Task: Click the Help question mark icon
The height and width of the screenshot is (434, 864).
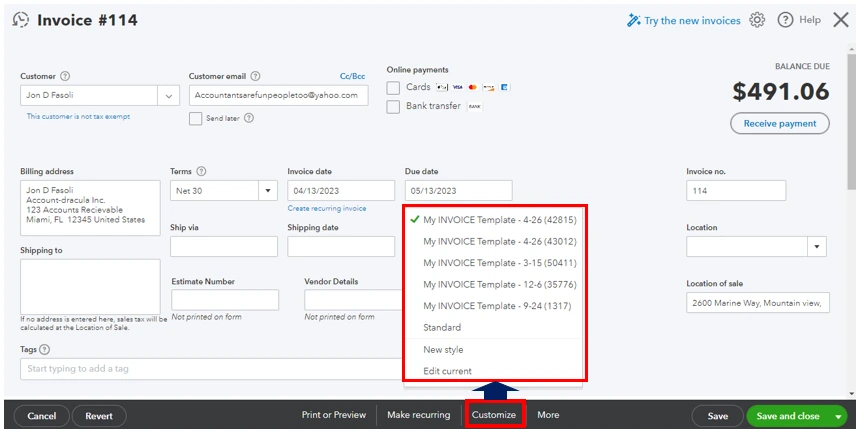Action: (785, 20)
